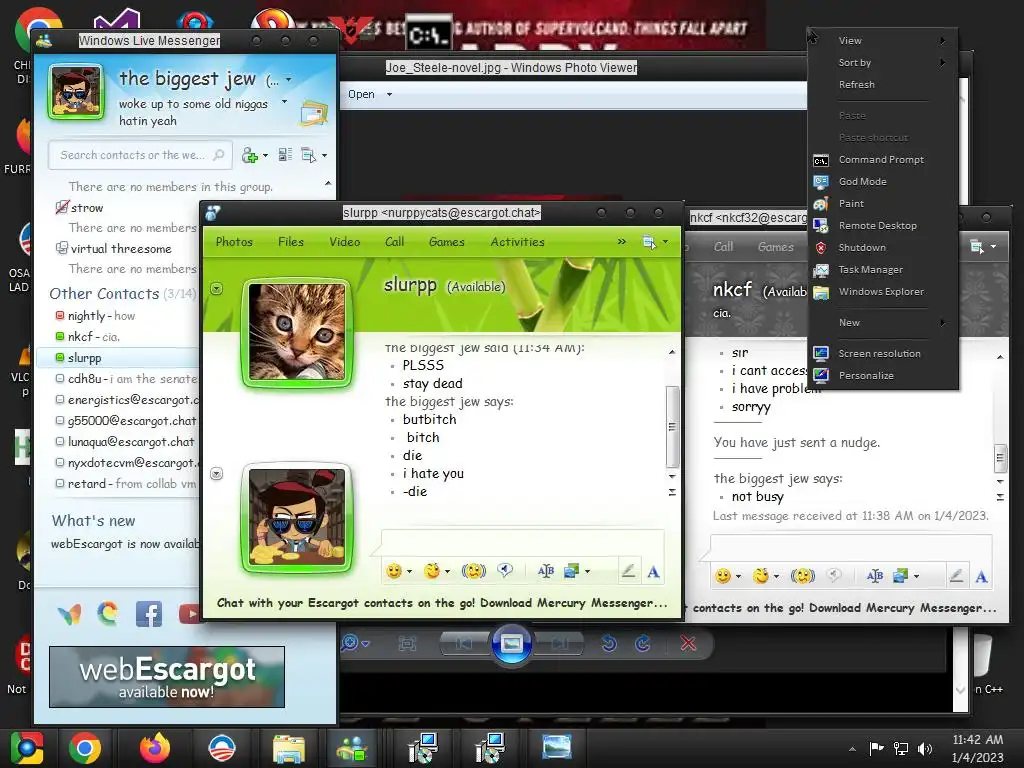Click voice clip icon in slurpp chat

tap(505, 571)
